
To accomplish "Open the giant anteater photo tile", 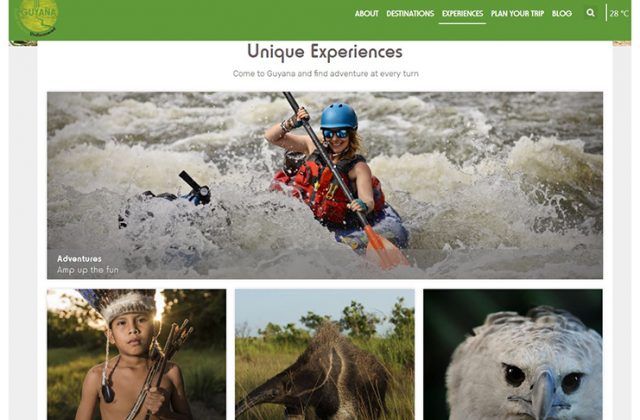I will coord(325,354).
